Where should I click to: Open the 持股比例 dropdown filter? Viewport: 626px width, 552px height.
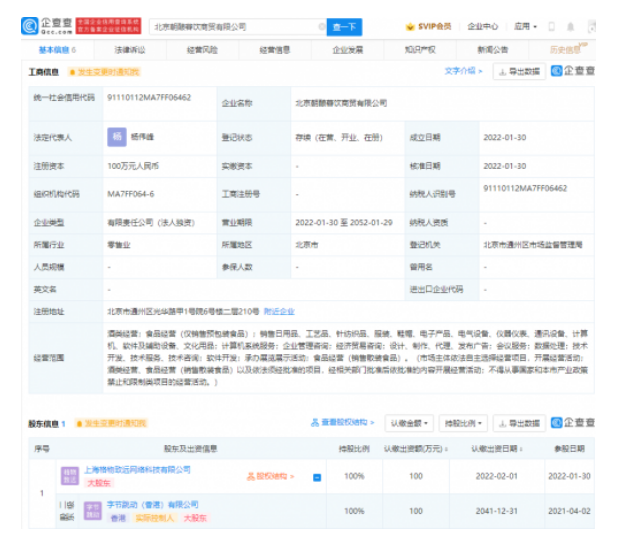(x=464, y=423)
